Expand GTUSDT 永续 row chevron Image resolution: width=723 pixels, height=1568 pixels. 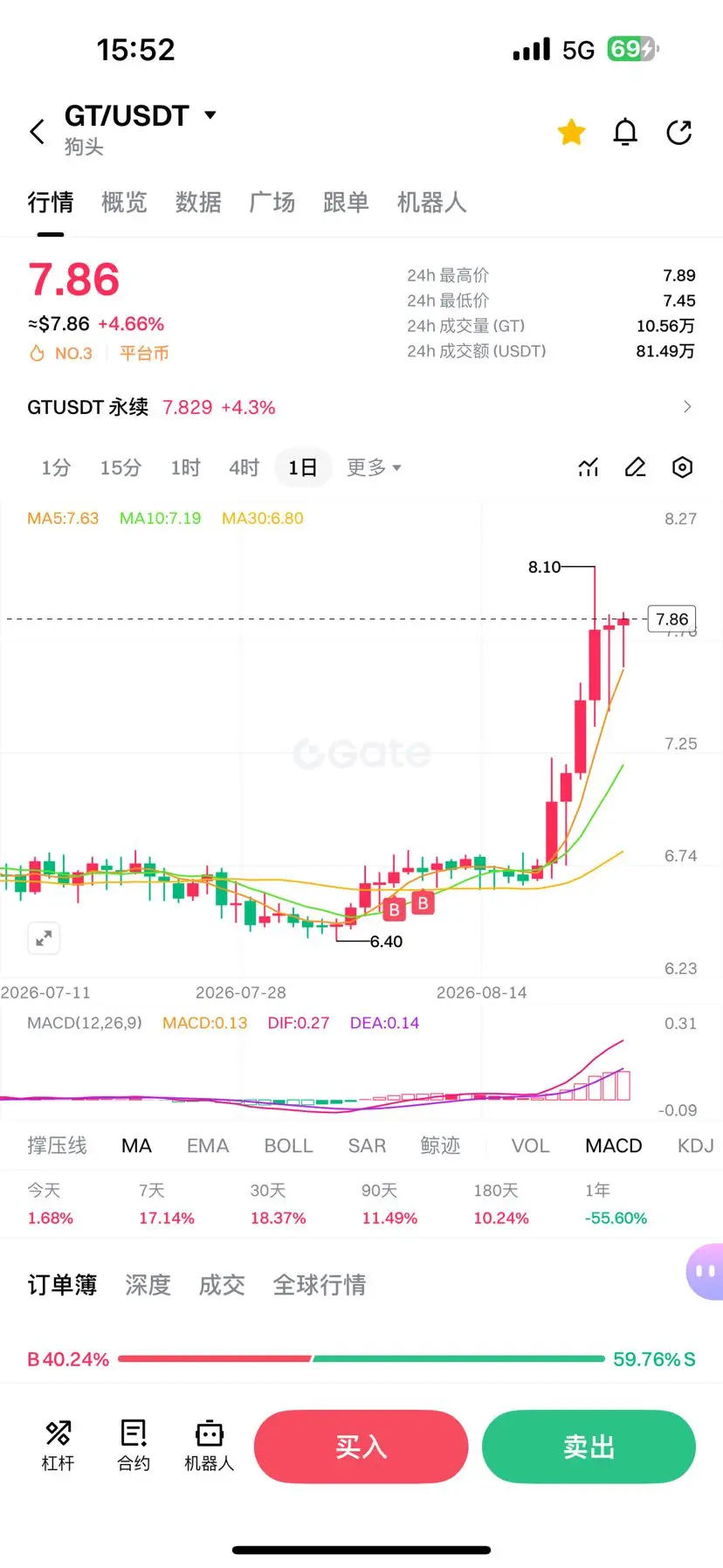(687, 406)
